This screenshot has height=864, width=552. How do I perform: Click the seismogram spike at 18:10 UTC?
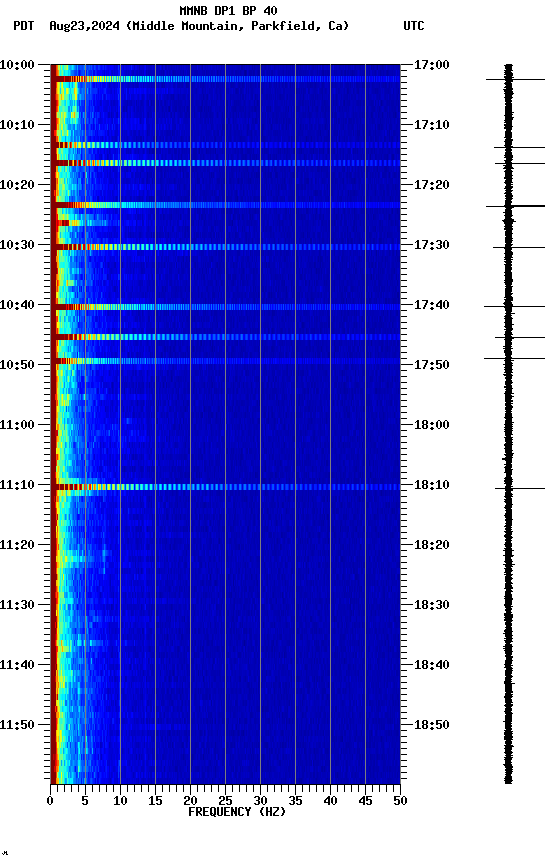click(519, 488)
